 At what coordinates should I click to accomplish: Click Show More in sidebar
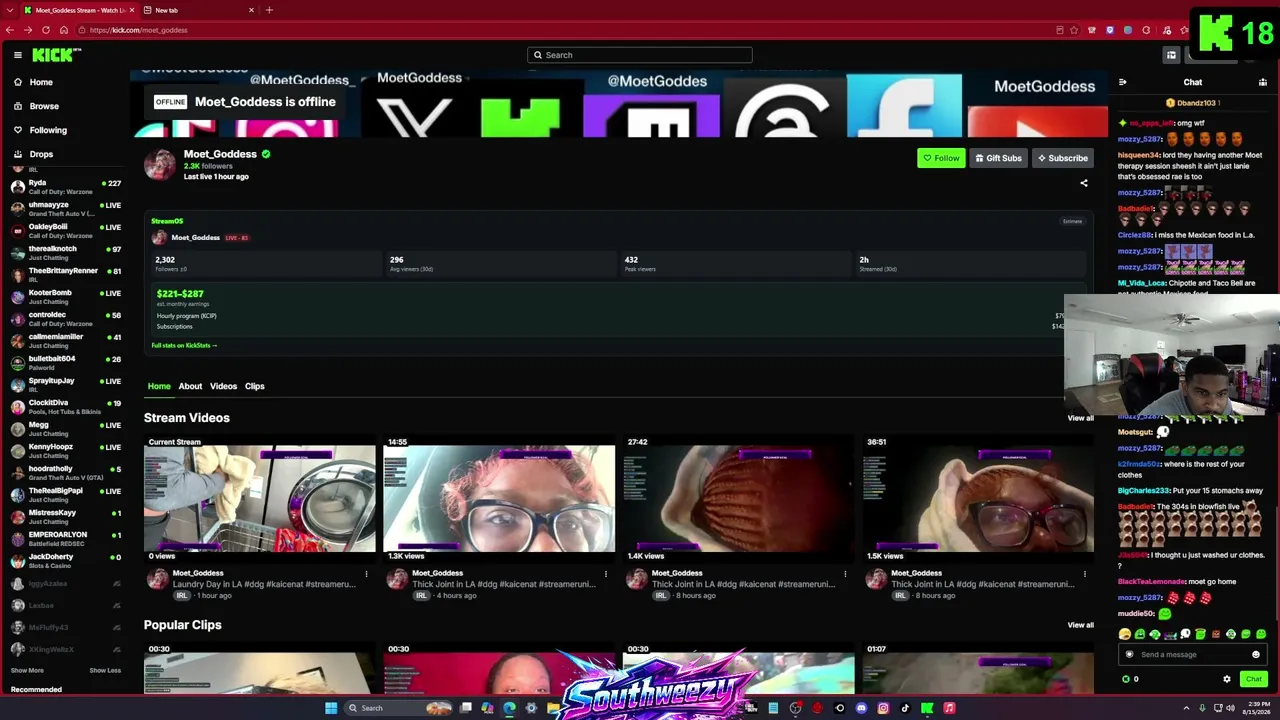pos(27,671)
